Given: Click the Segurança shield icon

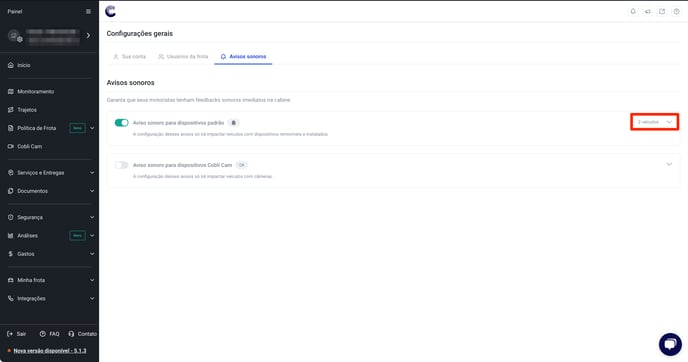Looking at the screenshot, I should [11, 217].
